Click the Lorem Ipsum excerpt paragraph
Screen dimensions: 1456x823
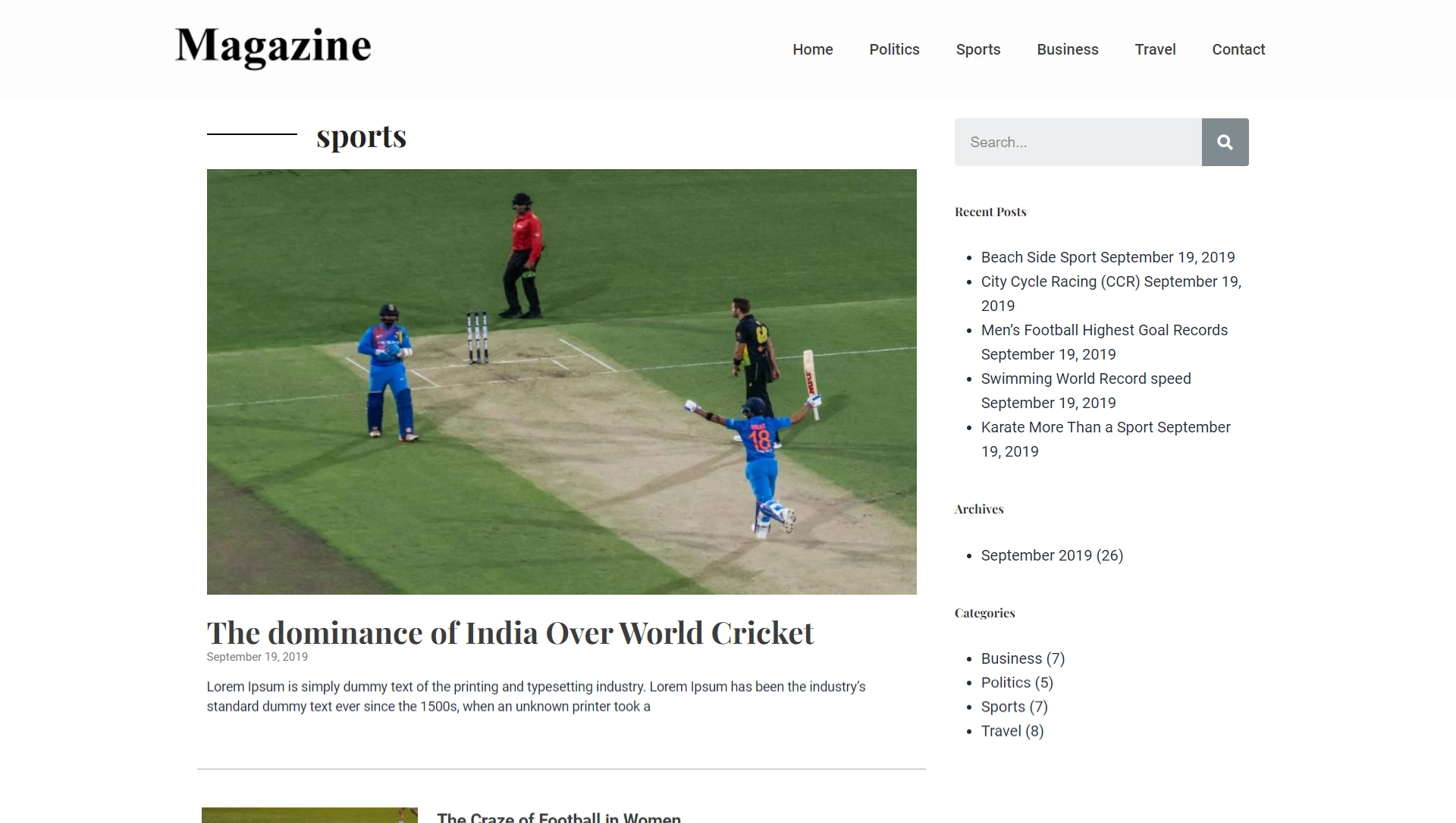pos(536,696)
